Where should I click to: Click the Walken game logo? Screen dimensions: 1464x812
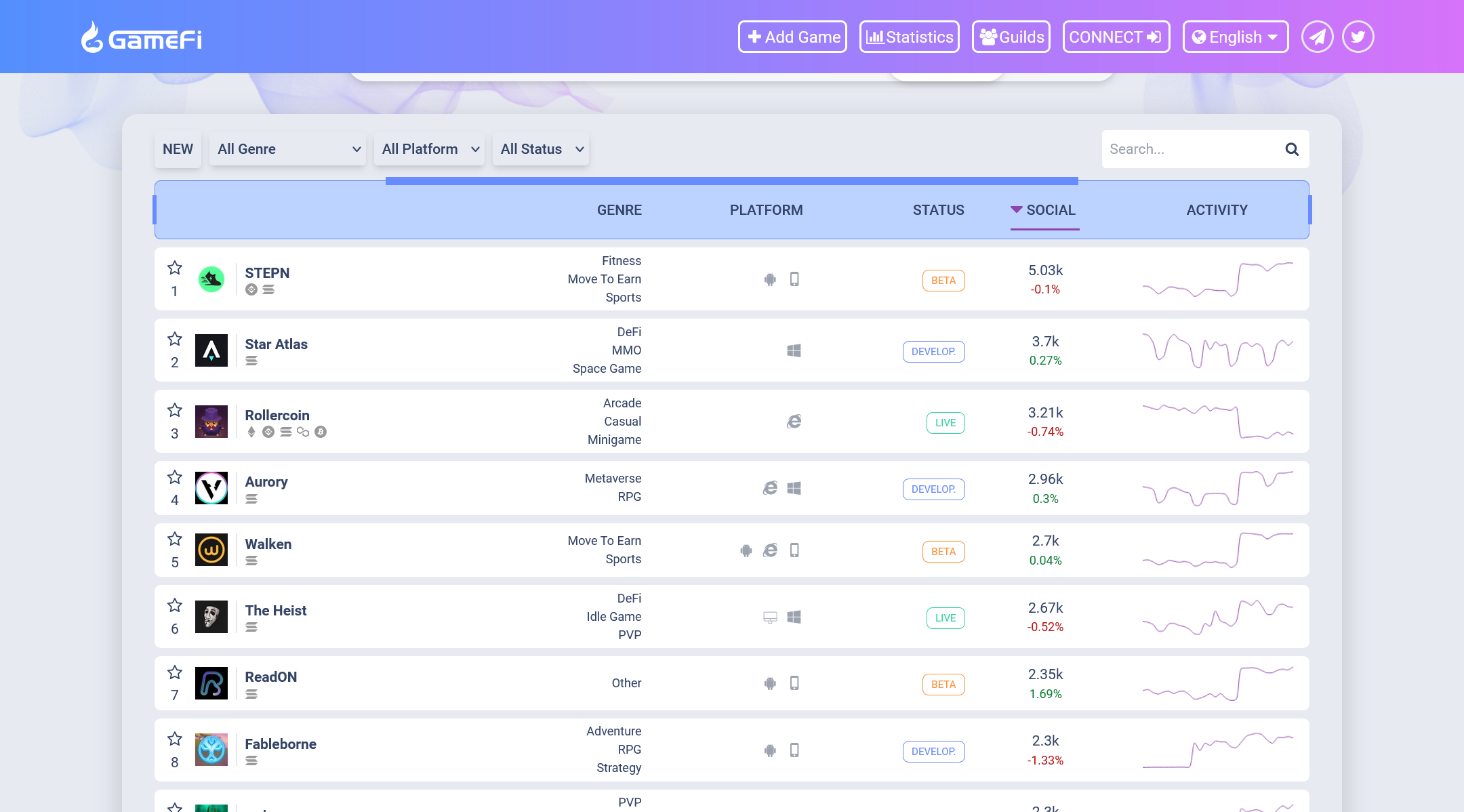click(211, 550)
